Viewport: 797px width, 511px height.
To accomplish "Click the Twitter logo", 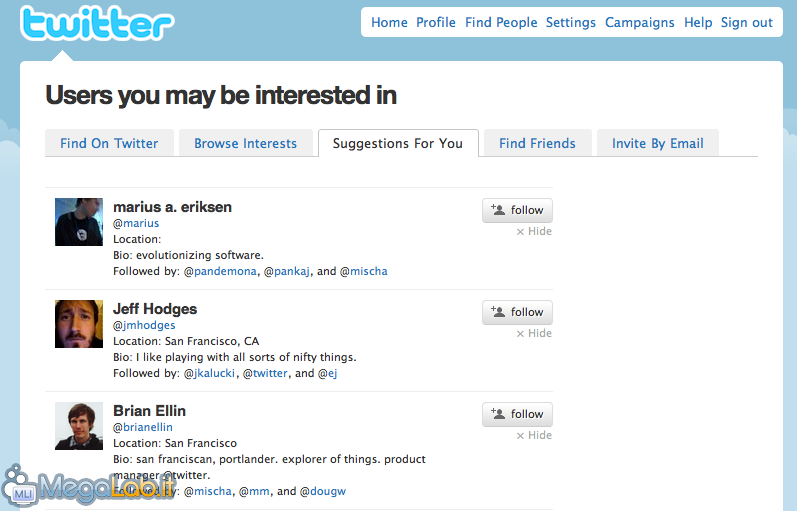I will [x=96, y=24].
